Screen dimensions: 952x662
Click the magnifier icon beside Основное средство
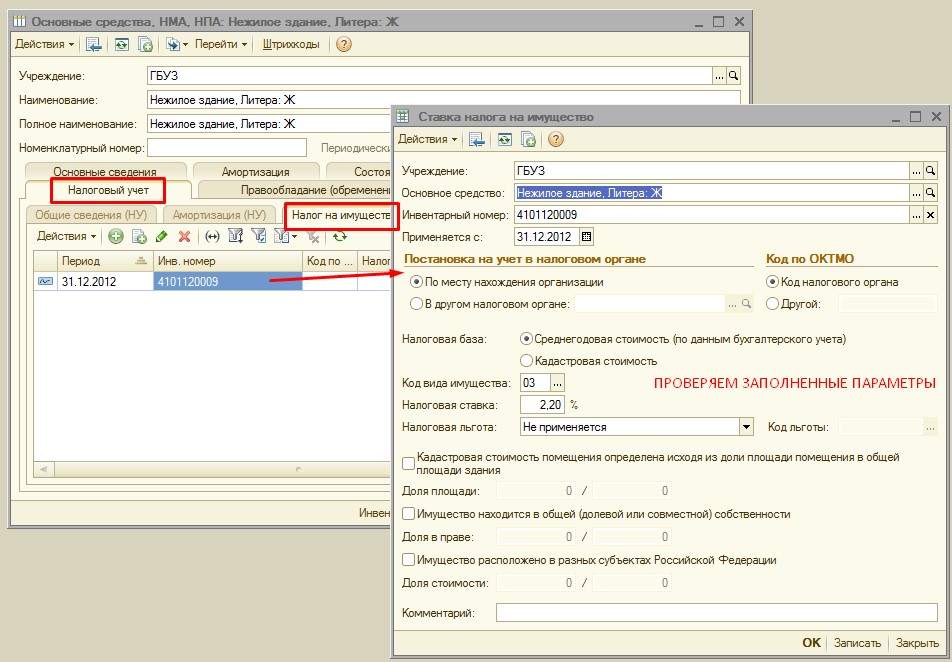(930, 193)
